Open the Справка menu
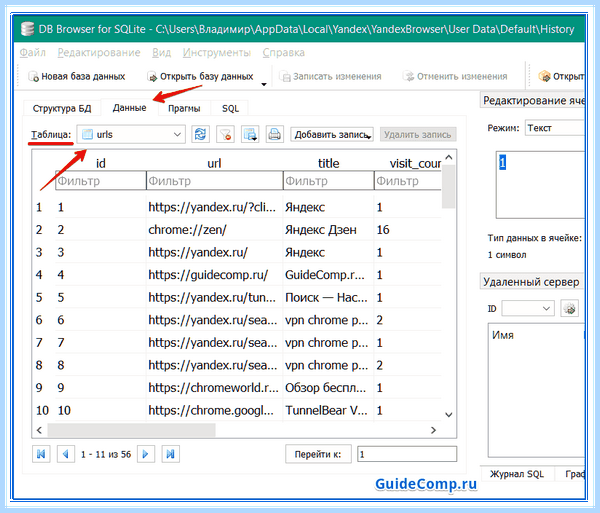This screenshot has height=513, width=600. coord(284,52)
